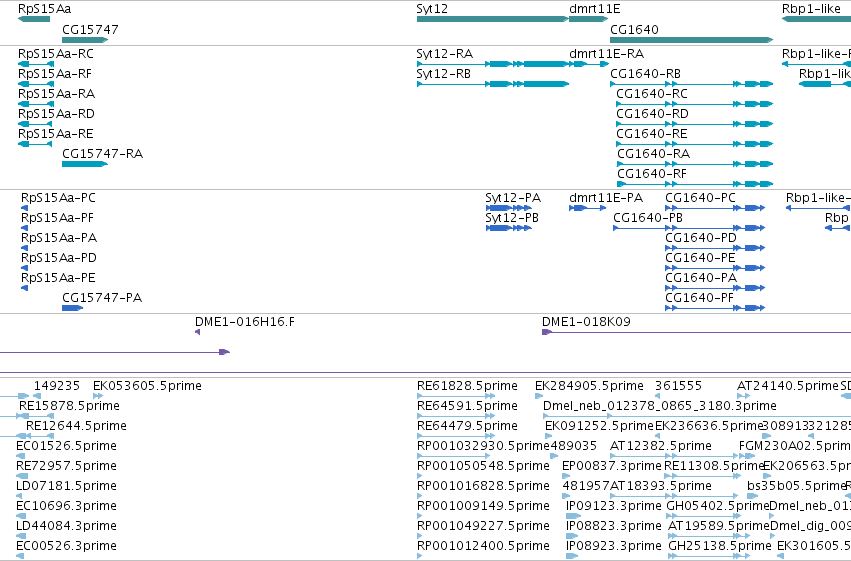Screen dimensions: 851x561
Task: Open transcript CG1640-RD
Action: (695, 124)
